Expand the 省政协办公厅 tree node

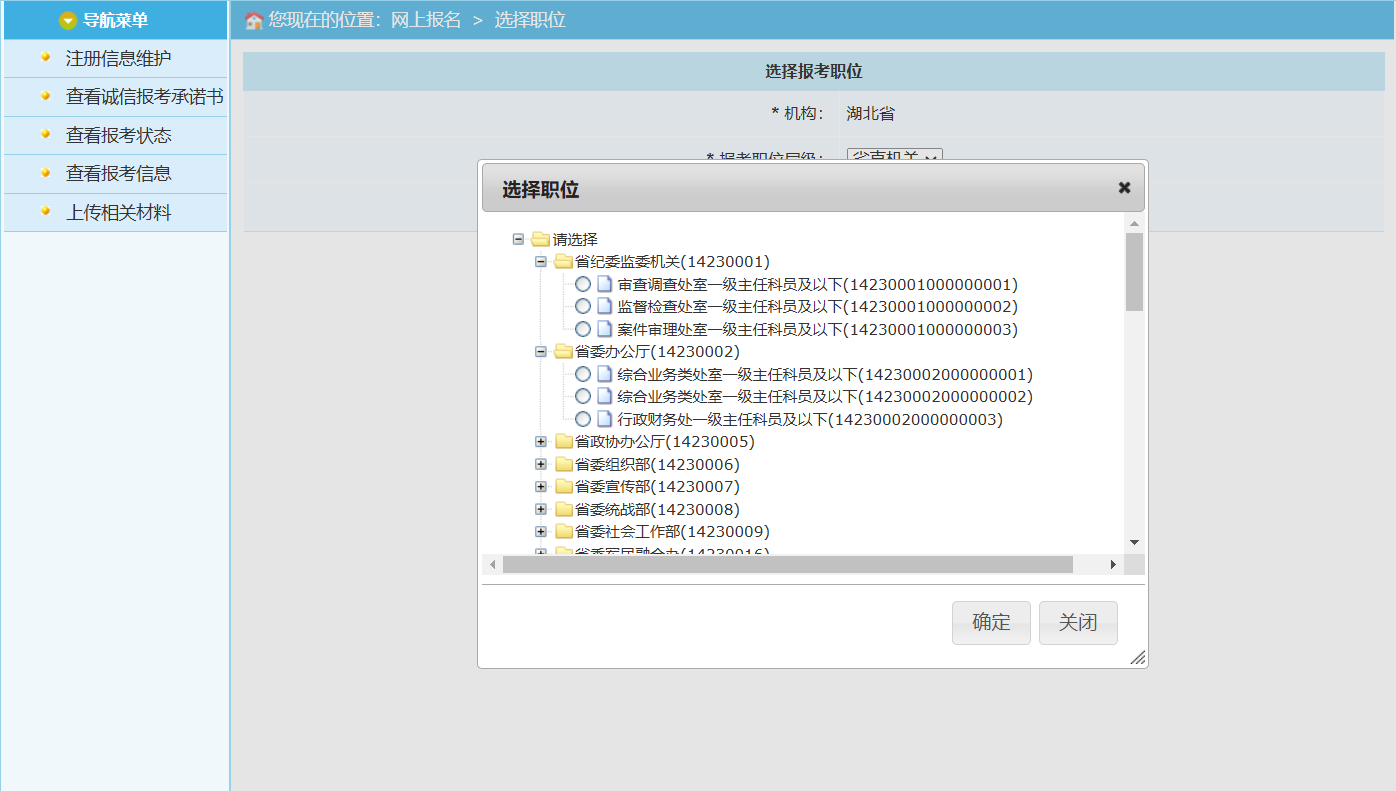[x=541, y=442]
